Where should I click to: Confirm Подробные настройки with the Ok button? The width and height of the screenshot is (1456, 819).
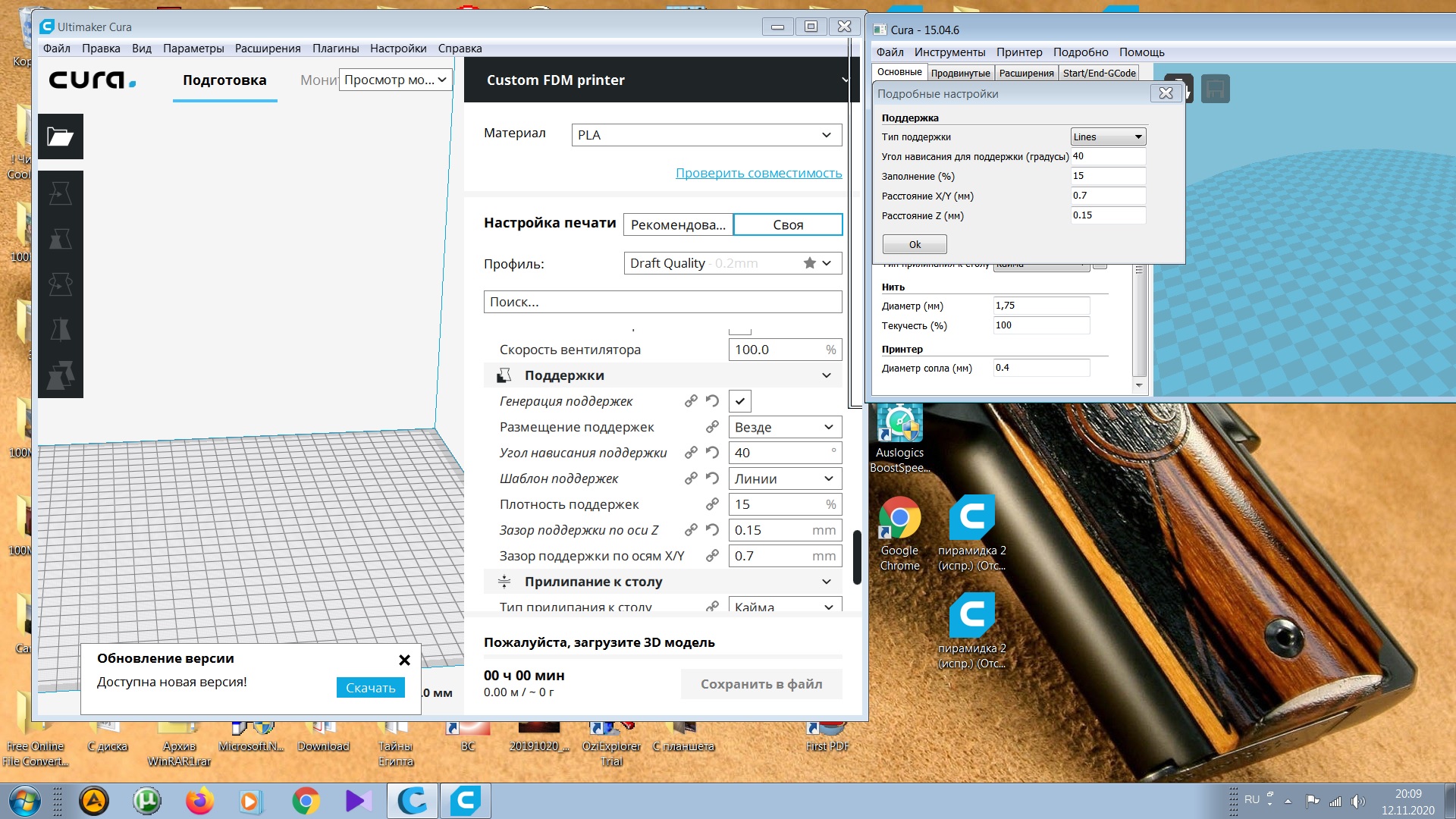coord(915,244)
